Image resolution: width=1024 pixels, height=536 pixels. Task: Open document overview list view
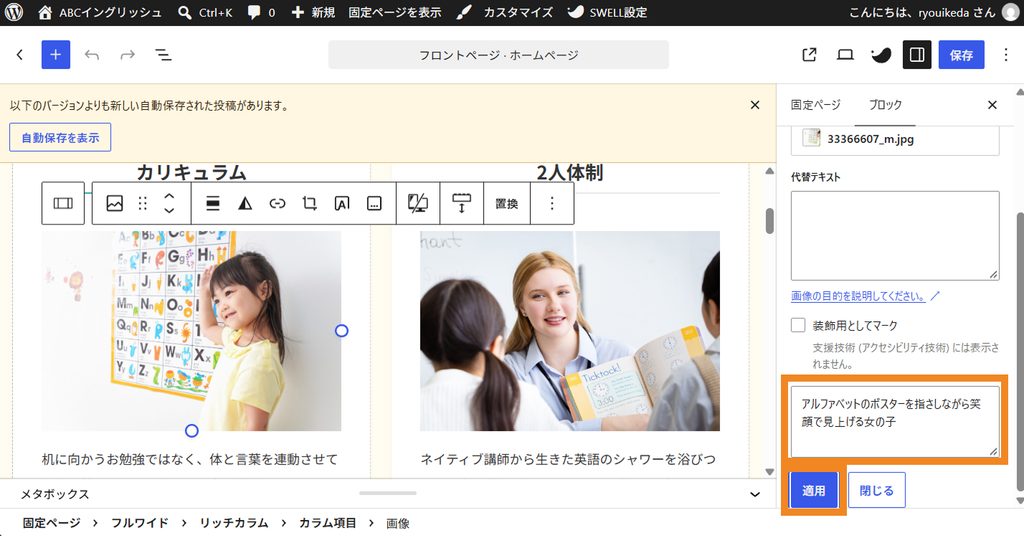pyautogui.click(x=163, y=55)
